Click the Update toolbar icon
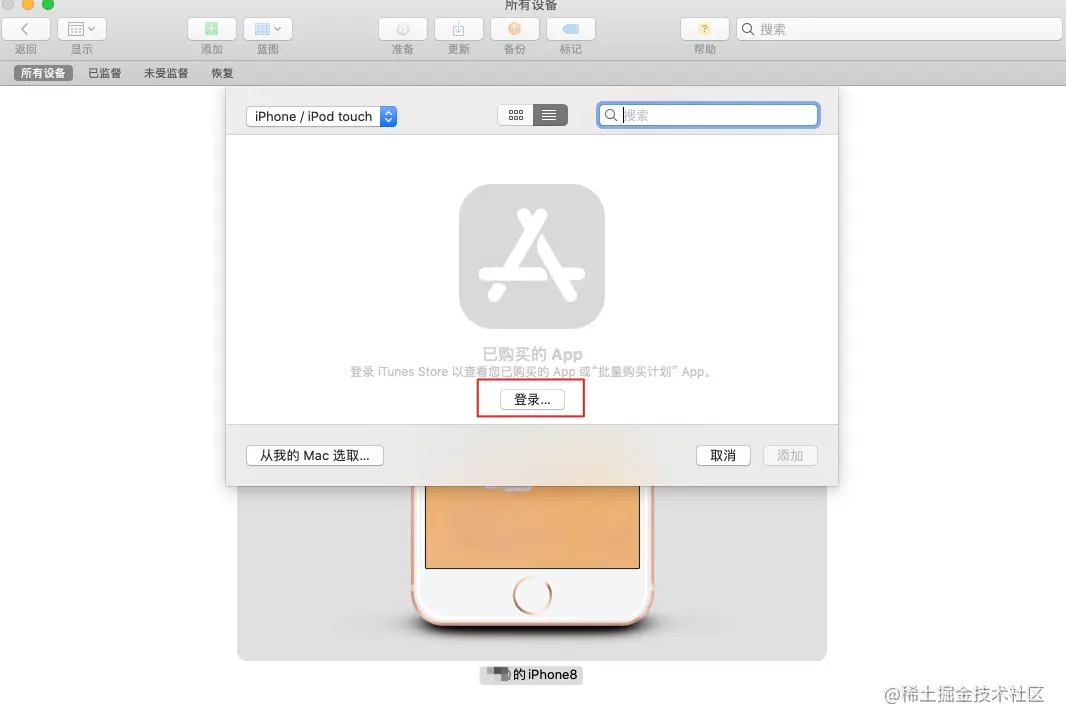 (x=459, y=29)
